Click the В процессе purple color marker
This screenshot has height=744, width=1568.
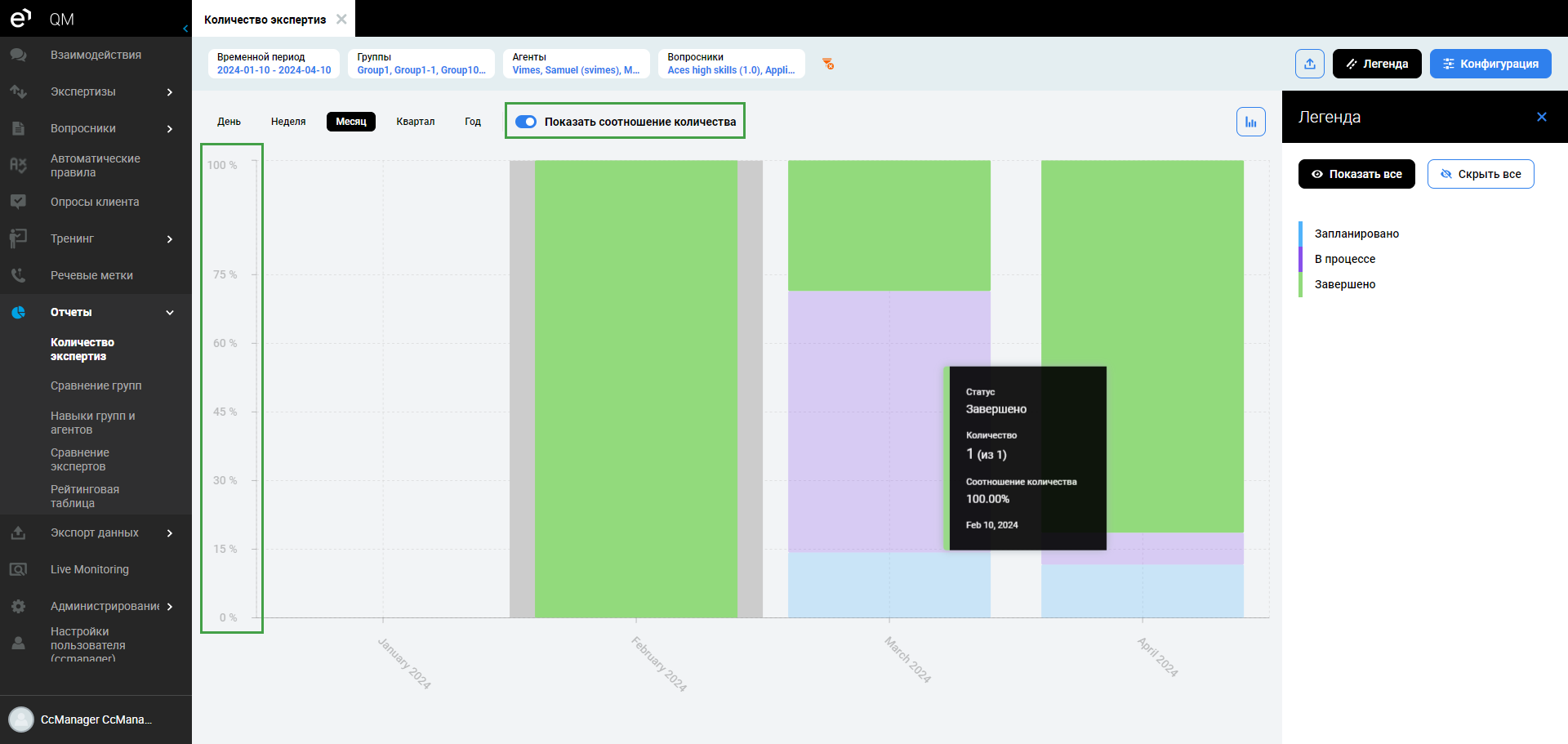[x=1300, y=259]
